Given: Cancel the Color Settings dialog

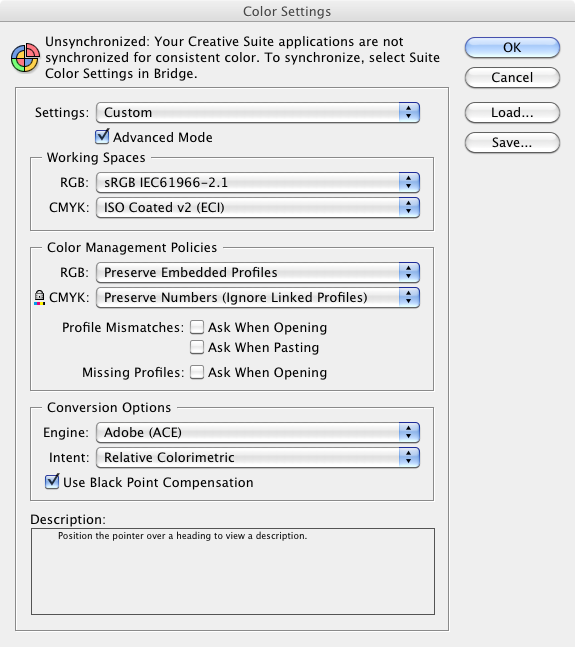Looking at the screenshot, I should (512, 78).
